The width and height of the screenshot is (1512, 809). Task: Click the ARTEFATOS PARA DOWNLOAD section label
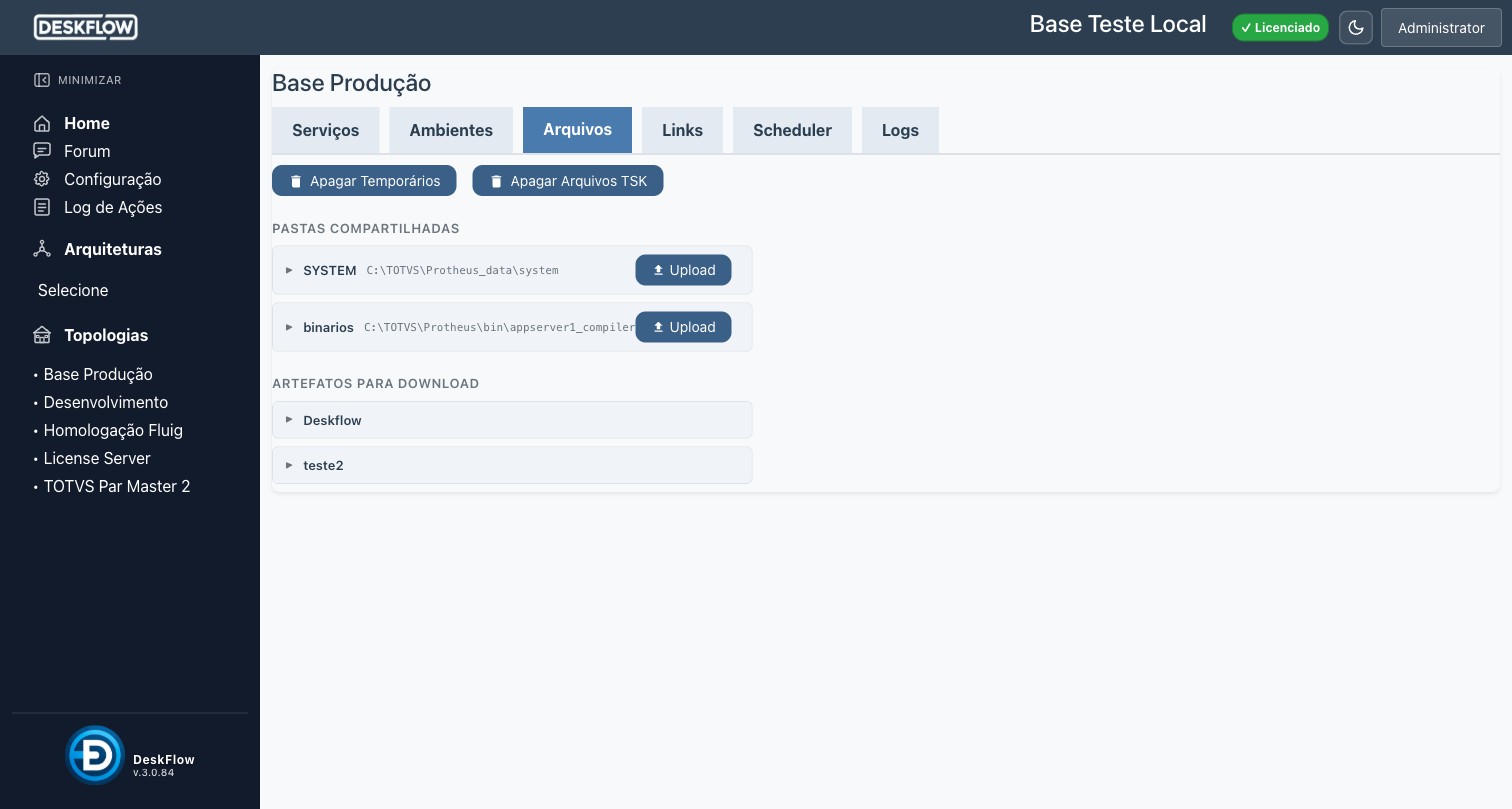coord(376,384)
